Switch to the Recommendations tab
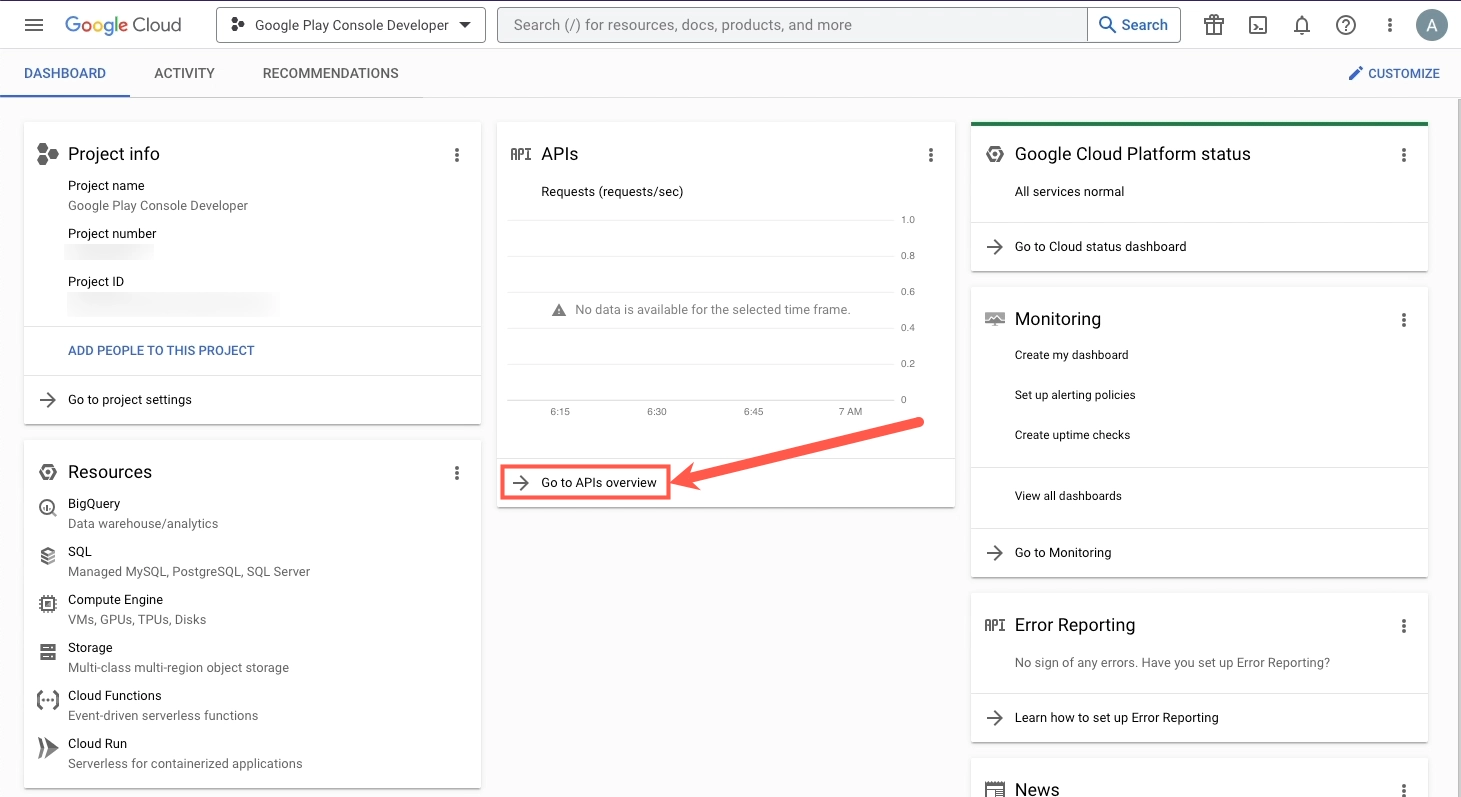The height and width of the screenshot is (797, 1461). [331, 73]
